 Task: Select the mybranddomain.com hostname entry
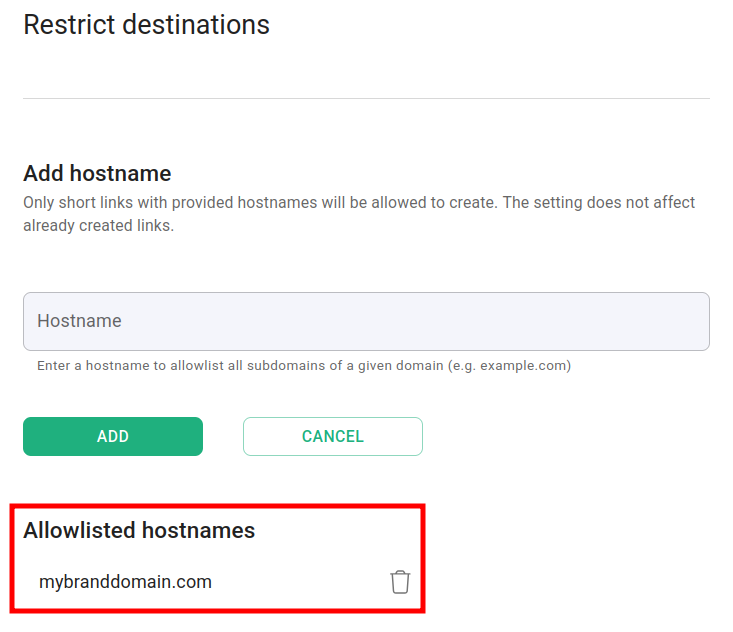point(125,582)
